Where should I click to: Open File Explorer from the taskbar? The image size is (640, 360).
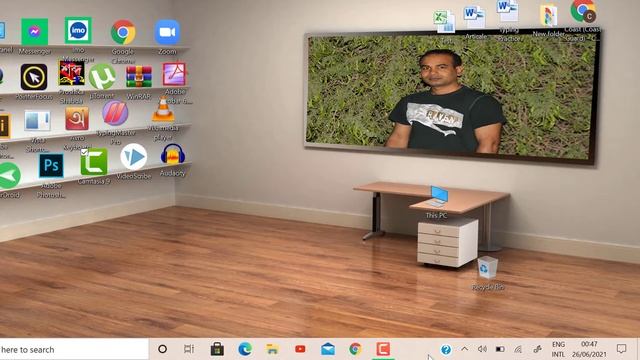coord(272,349)
